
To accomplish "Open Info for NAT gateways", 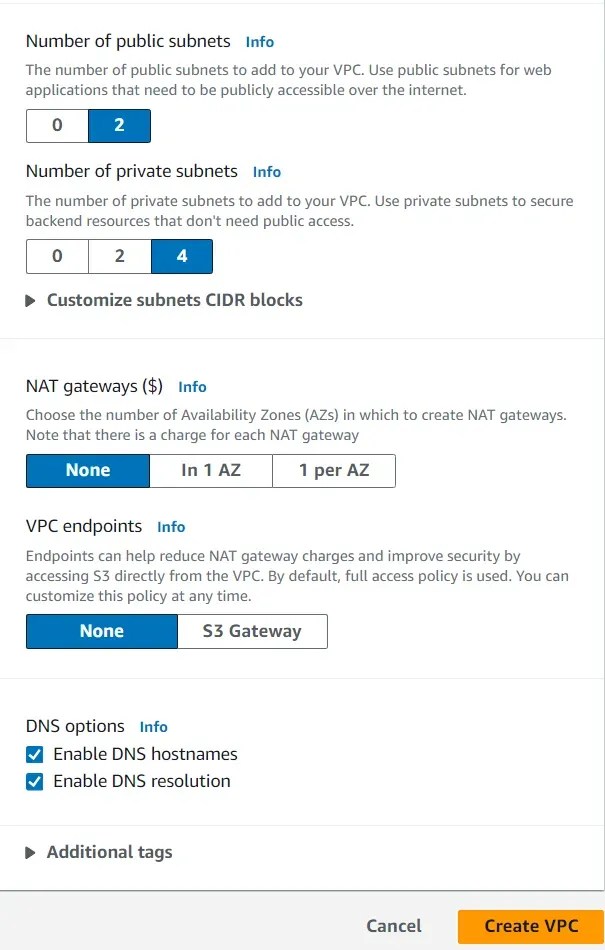I will coord(192,387).
